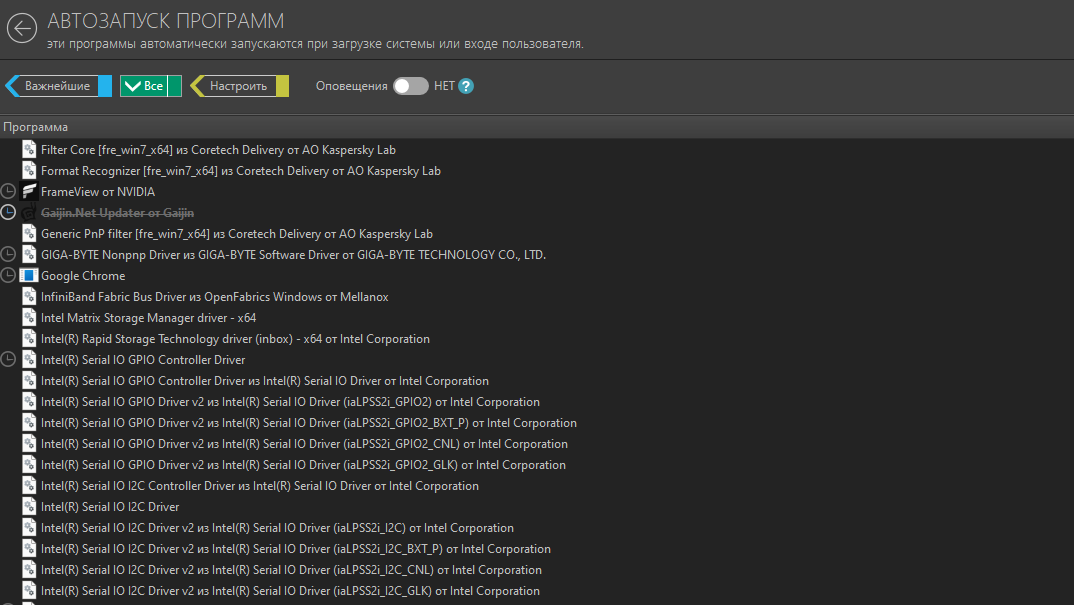Select Intel Matrix Storage Manager driver row
The image size is (1074, 605).
point(148,318)
